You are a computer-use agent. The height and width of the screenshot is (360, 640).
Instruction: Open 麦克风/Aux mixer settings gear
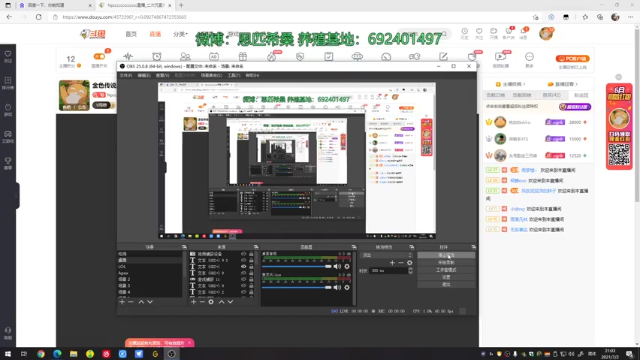pyautogui.click(x=347, y=287)
